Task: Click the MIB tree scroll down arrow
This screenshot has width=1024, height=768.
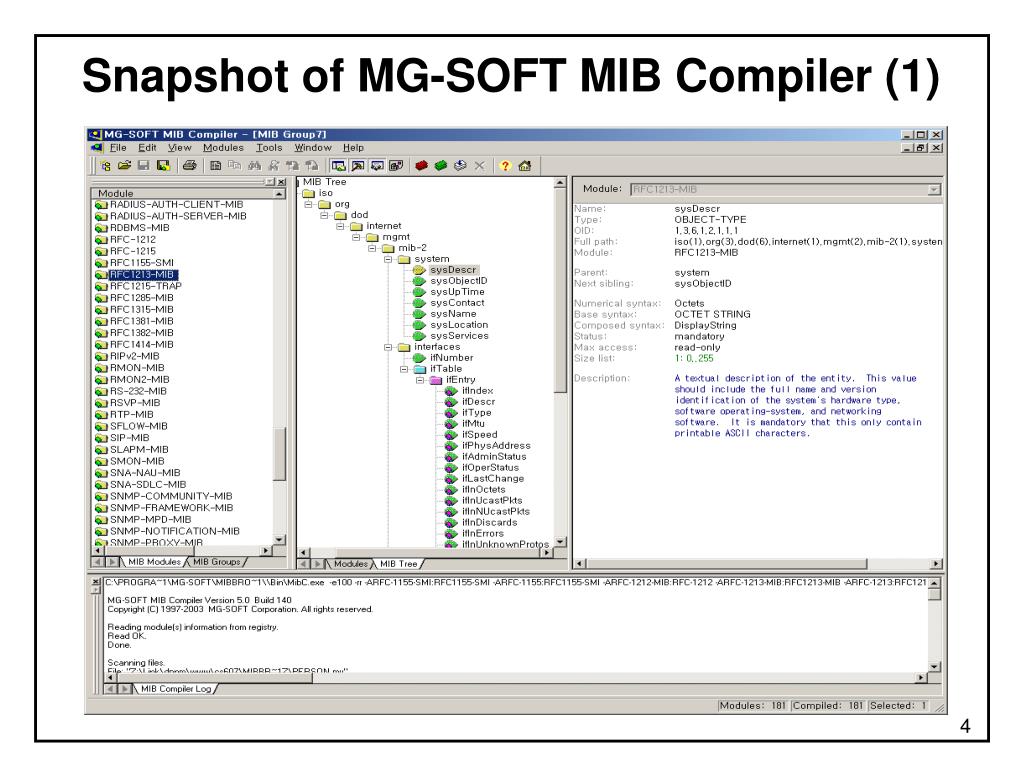Action: (560, 542)
